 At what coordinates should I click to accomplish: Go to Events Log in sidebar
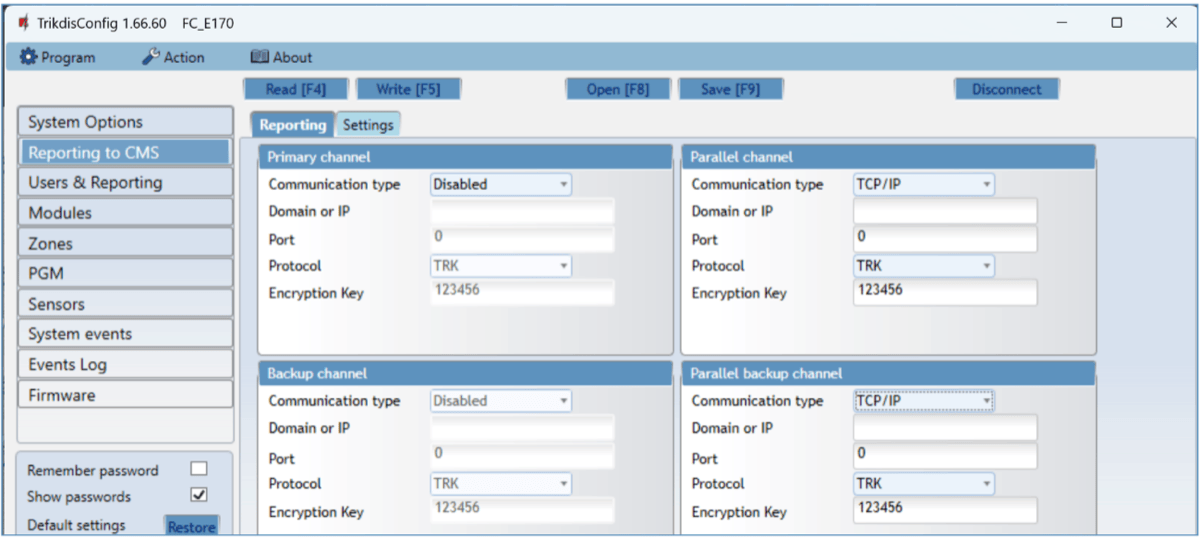[x=125, y=364]
